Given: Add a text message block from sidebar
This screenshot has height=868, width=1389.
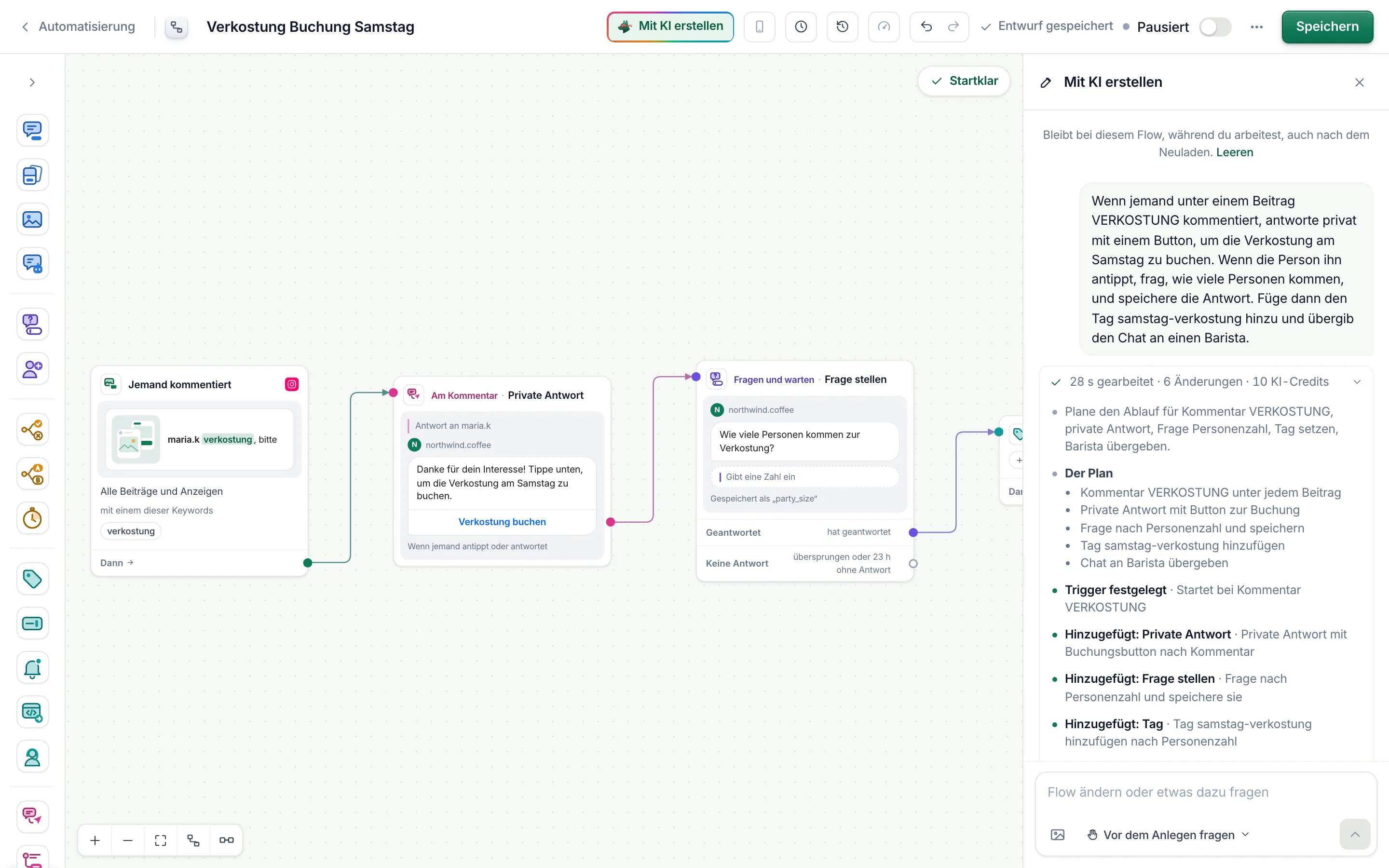Looking at the screenshot, I should pyautogui.click(x=32, y=130).
